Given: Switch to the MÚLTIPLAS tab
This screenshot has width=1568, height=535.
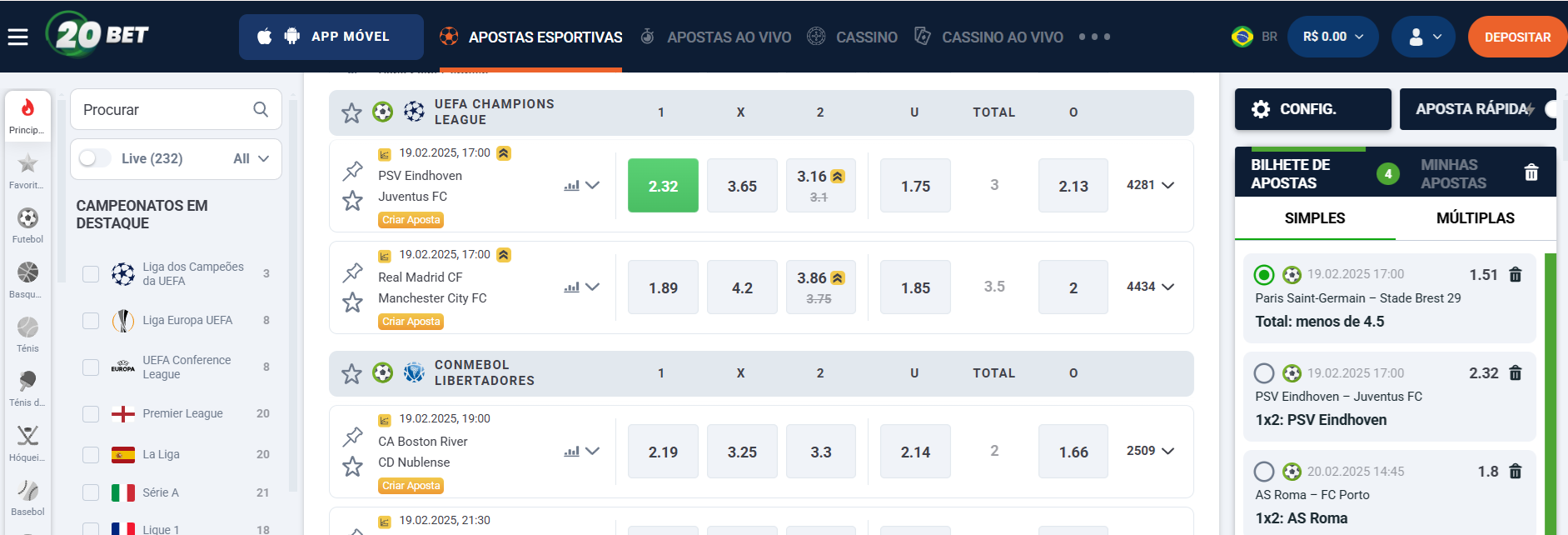Looking at the screenshot, I should (x=1475, y=218).
